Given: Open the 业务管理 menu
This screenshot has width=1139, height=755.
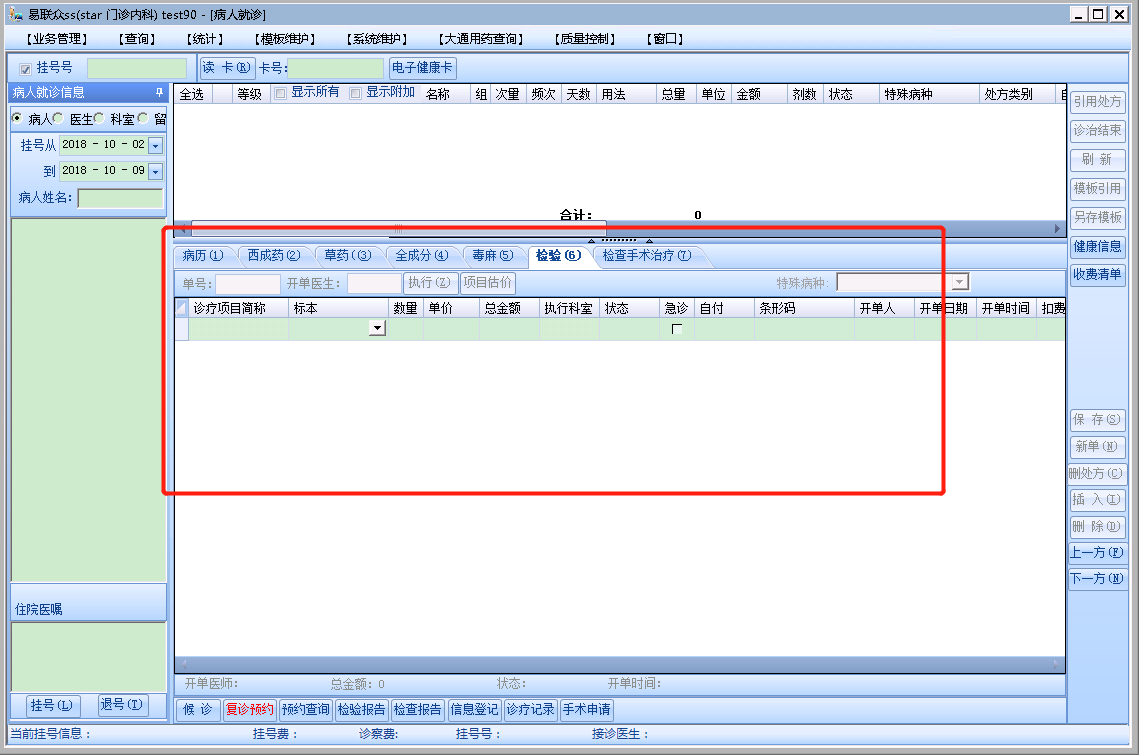Looking at the screenshot, I should (57, 39).
